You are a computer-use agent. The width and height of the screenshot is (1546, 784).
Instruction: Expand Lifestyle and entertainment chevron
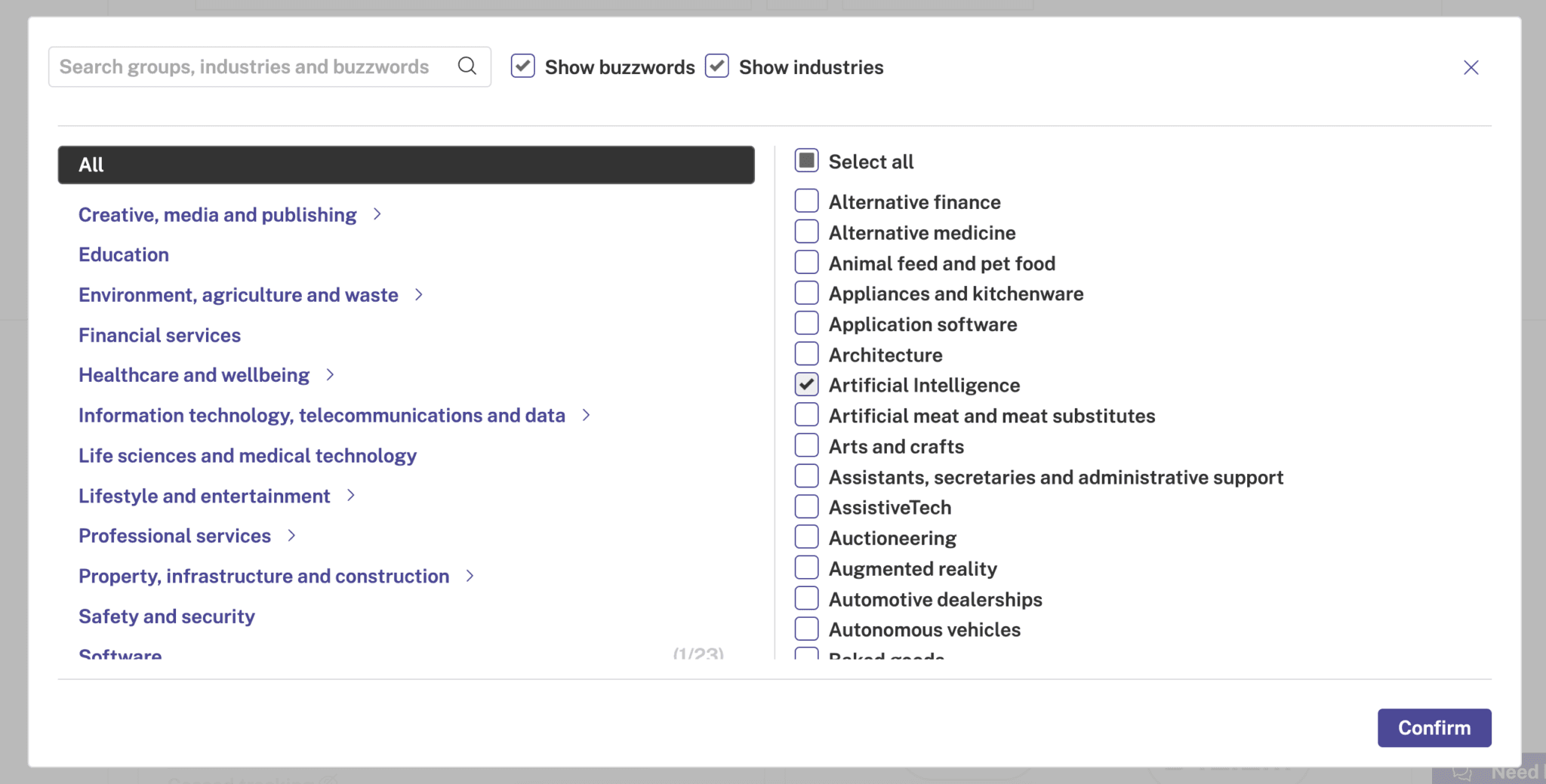(351, 496)
